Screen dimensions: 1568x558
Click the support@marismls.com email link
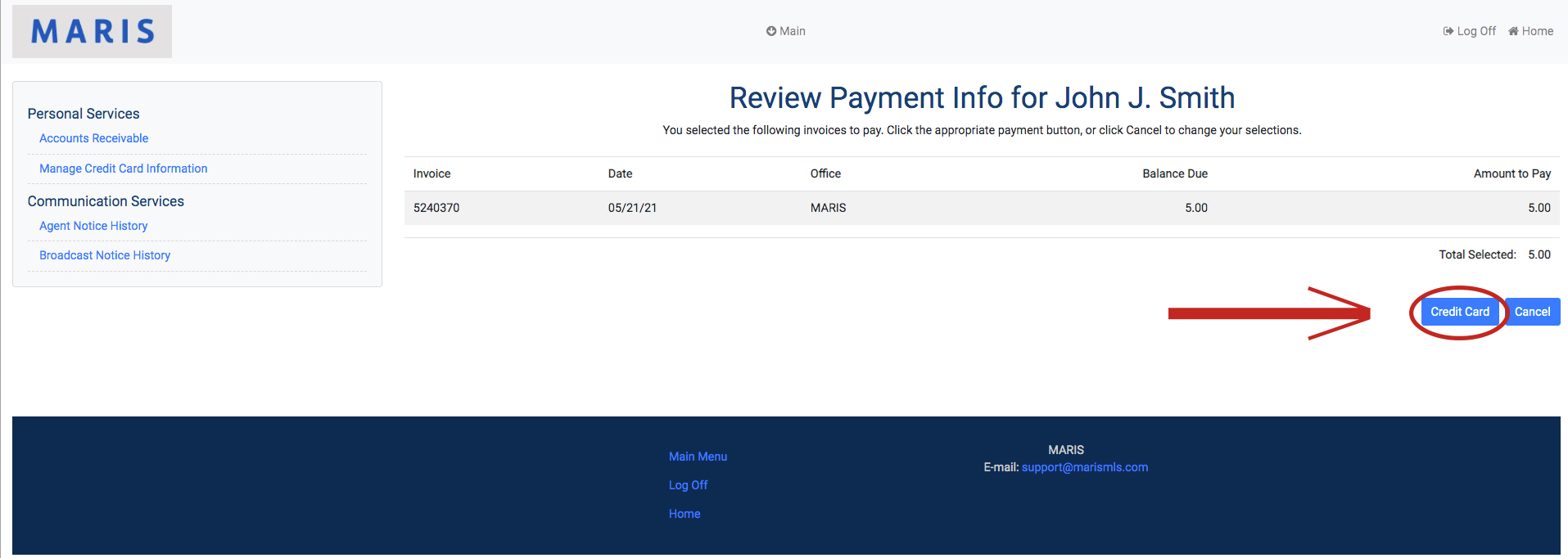[x=1084, y=467]
